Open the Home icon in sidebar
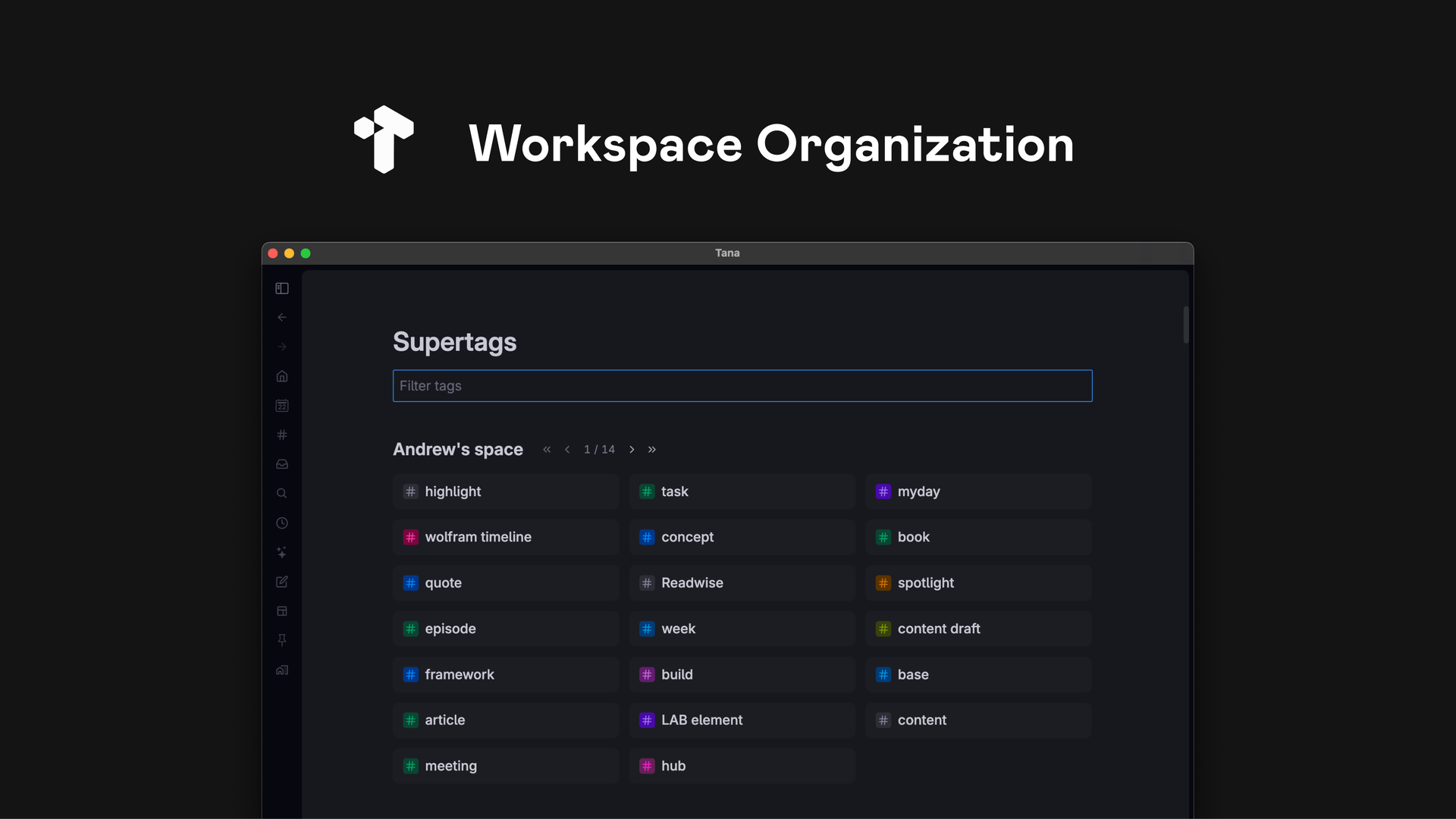The width and height of the screenshot is (1456, 819). tap(282, 376)
